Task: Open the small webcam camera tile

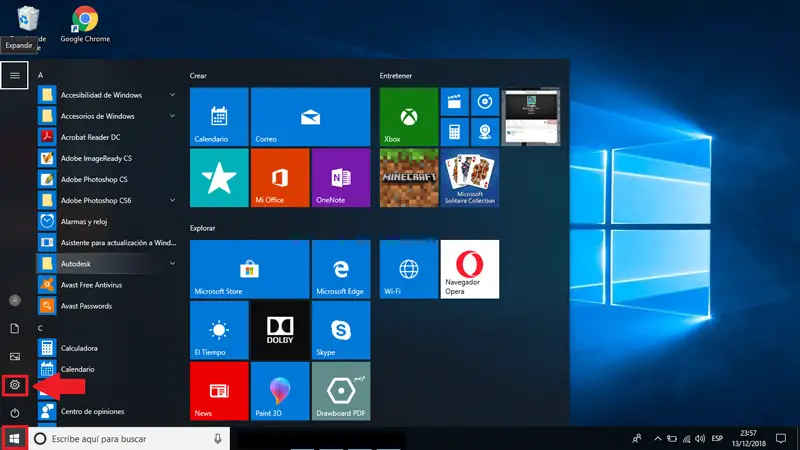Action: pyautogui.click(x=485, y=132)
